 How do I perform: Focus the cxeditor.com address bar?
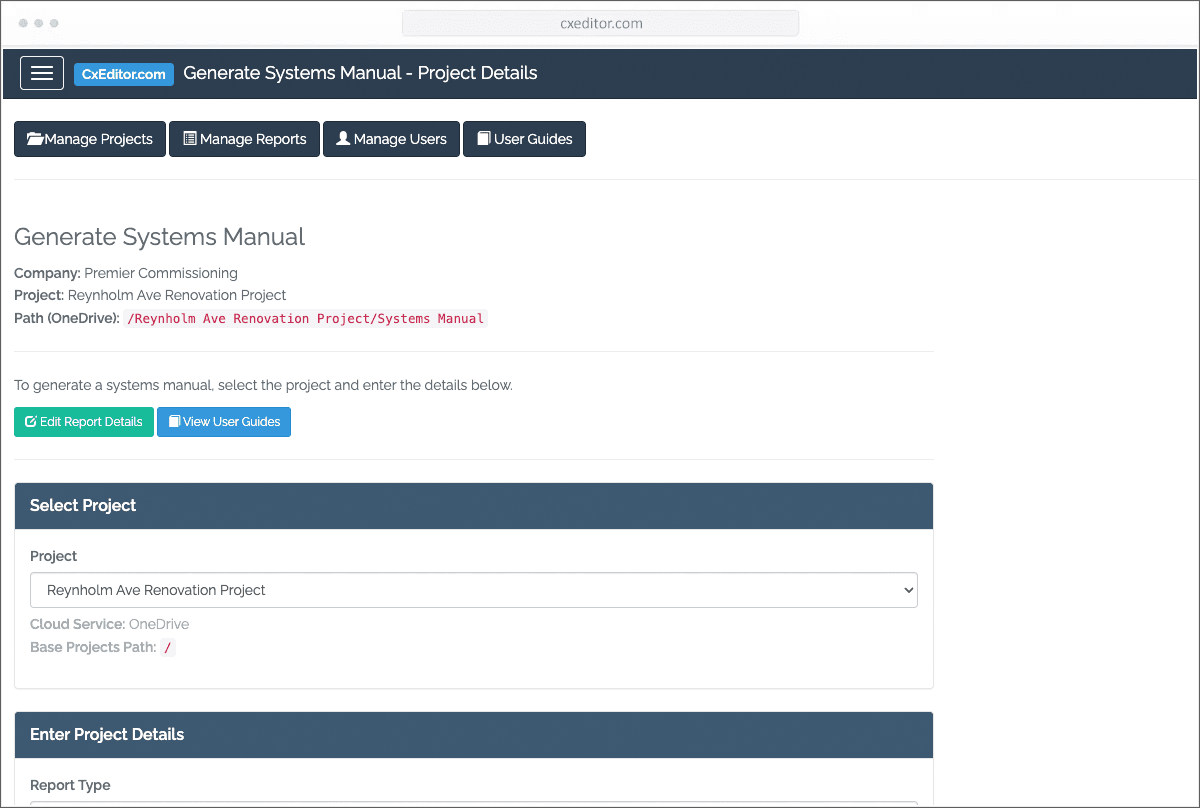coord(600,23)
